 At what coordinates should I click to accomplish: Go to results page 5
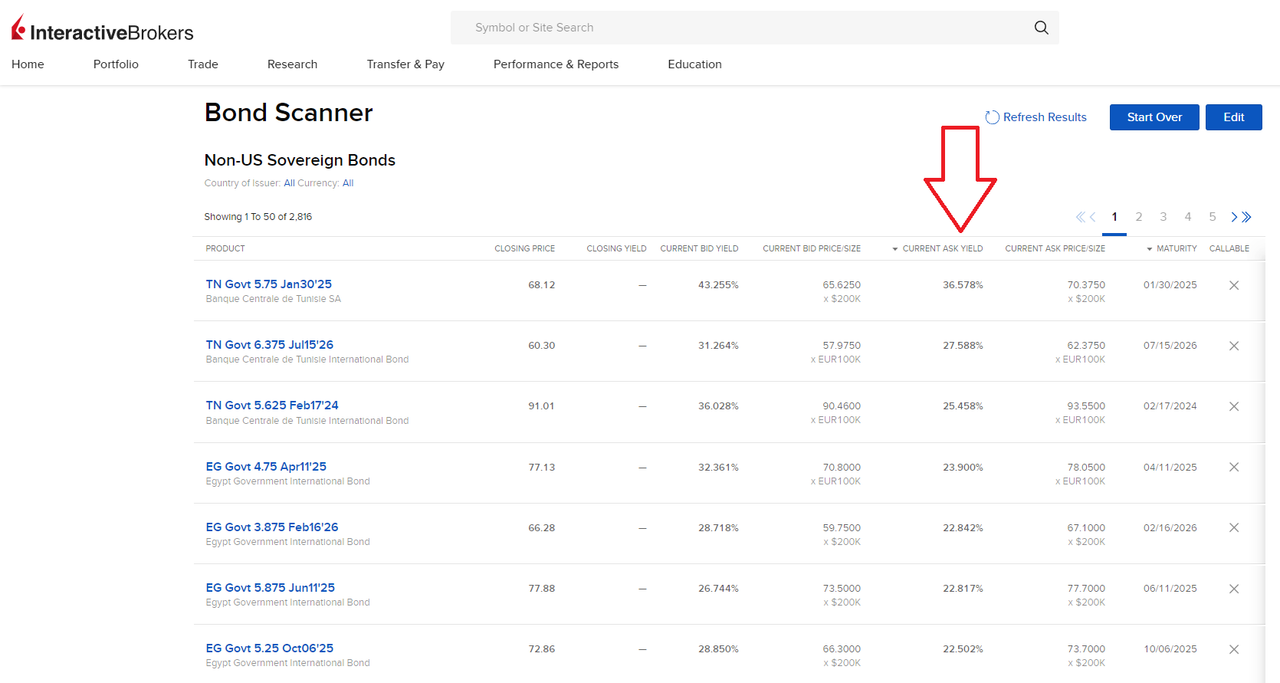coord(1212,217)
